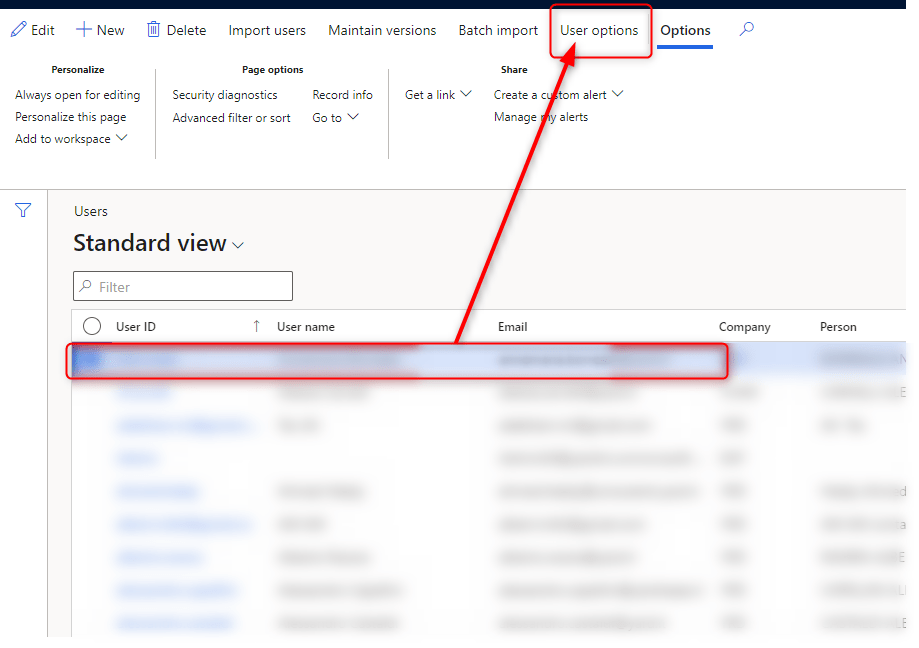Expand the Standard view dropdown

[238, 245]
